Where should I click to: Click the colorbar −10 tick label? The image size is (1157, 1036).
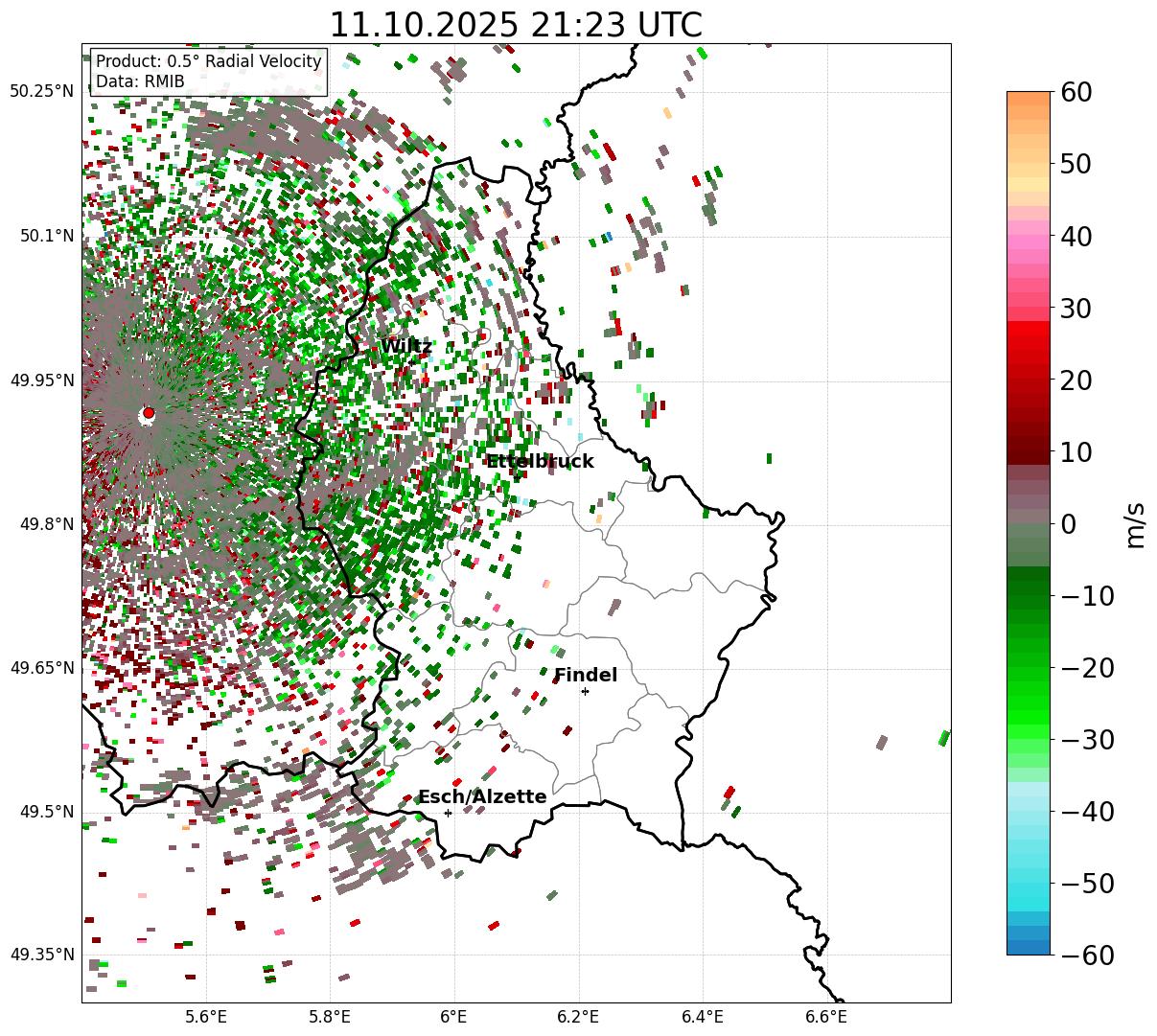tap(1087, 595)
